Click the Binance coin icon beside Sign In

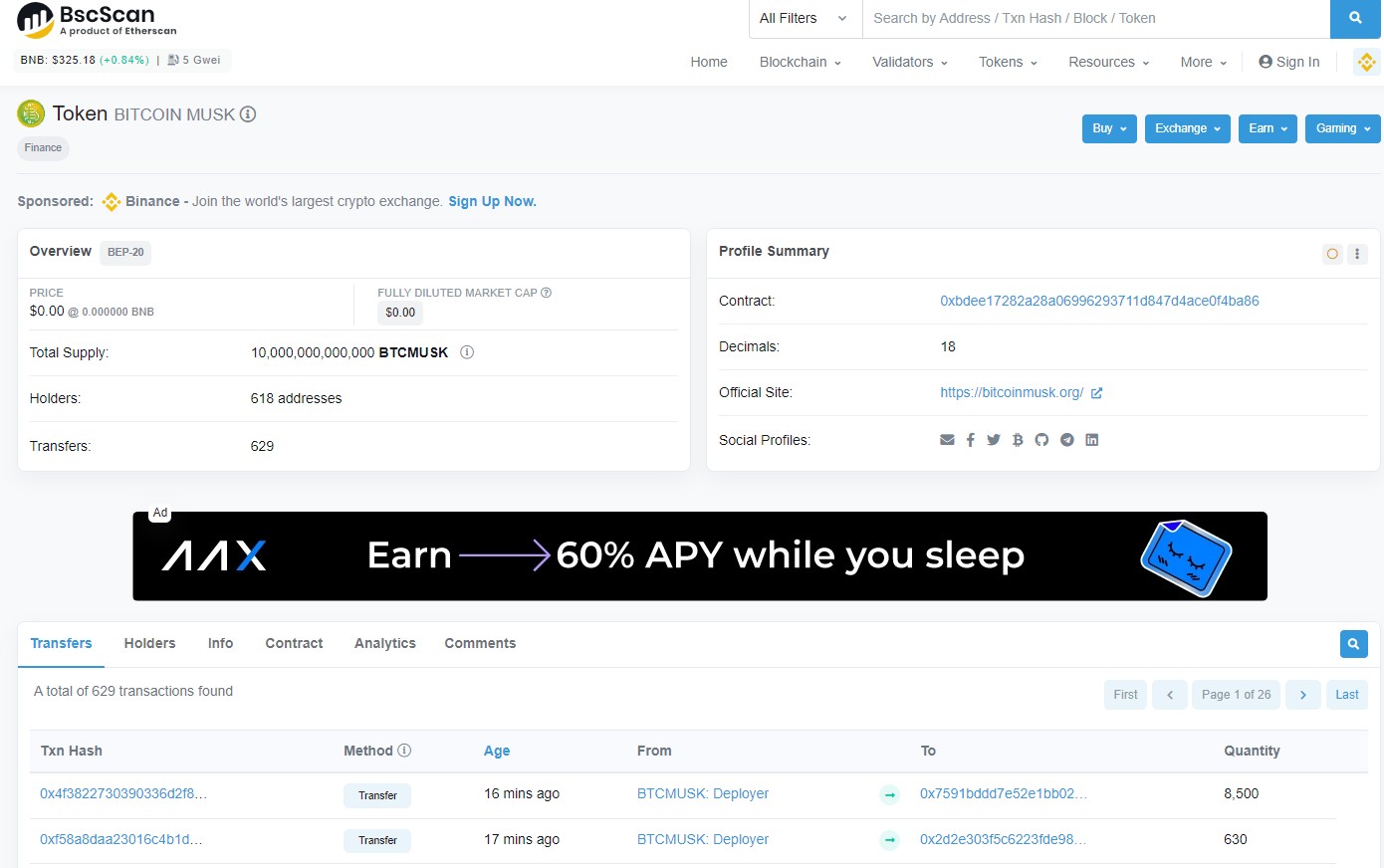click(1366, 62)
